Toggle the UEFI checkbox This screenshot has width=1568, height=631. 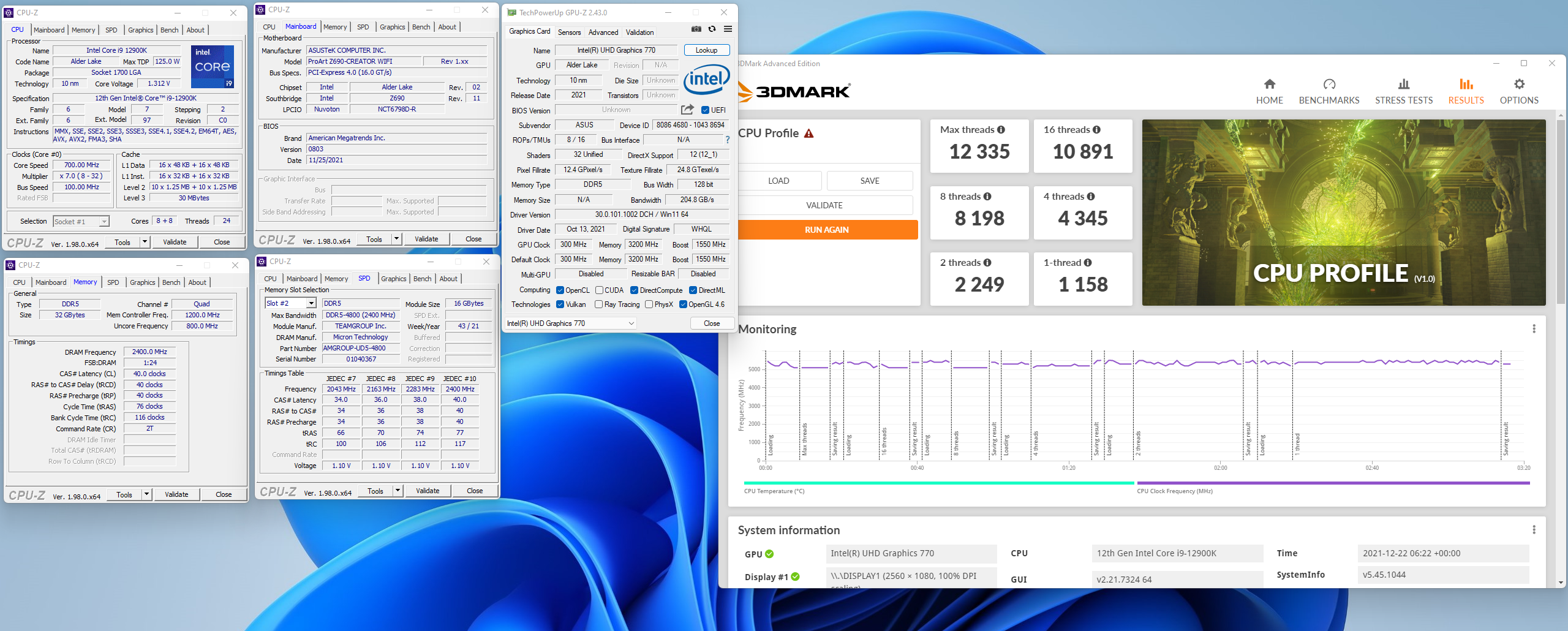tap(706, 110)
